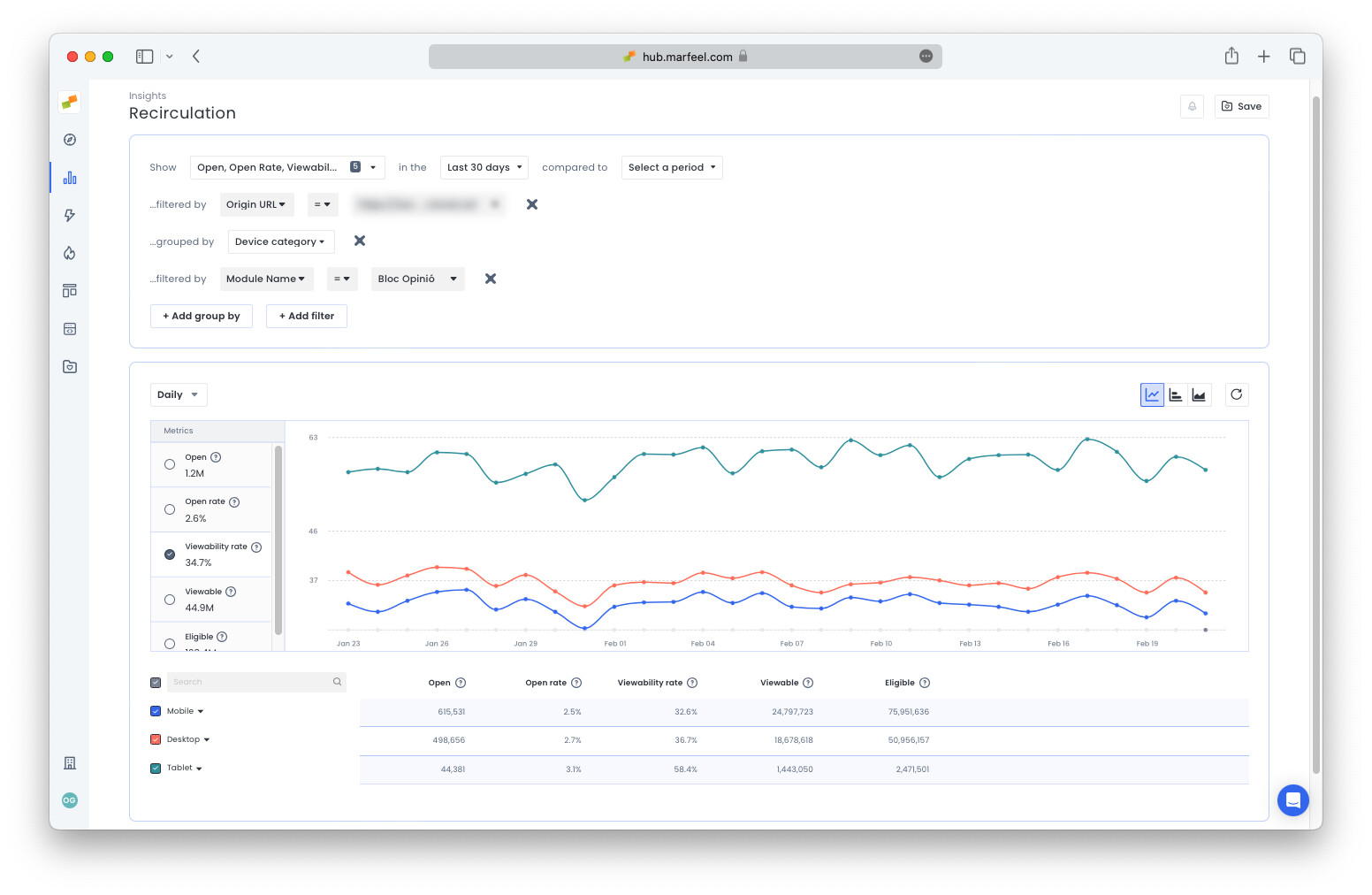Image resolution: width=1372 pixels, height=895 pixels.
Task: Select the Open rate metric radio
Action: click(170, 509)
